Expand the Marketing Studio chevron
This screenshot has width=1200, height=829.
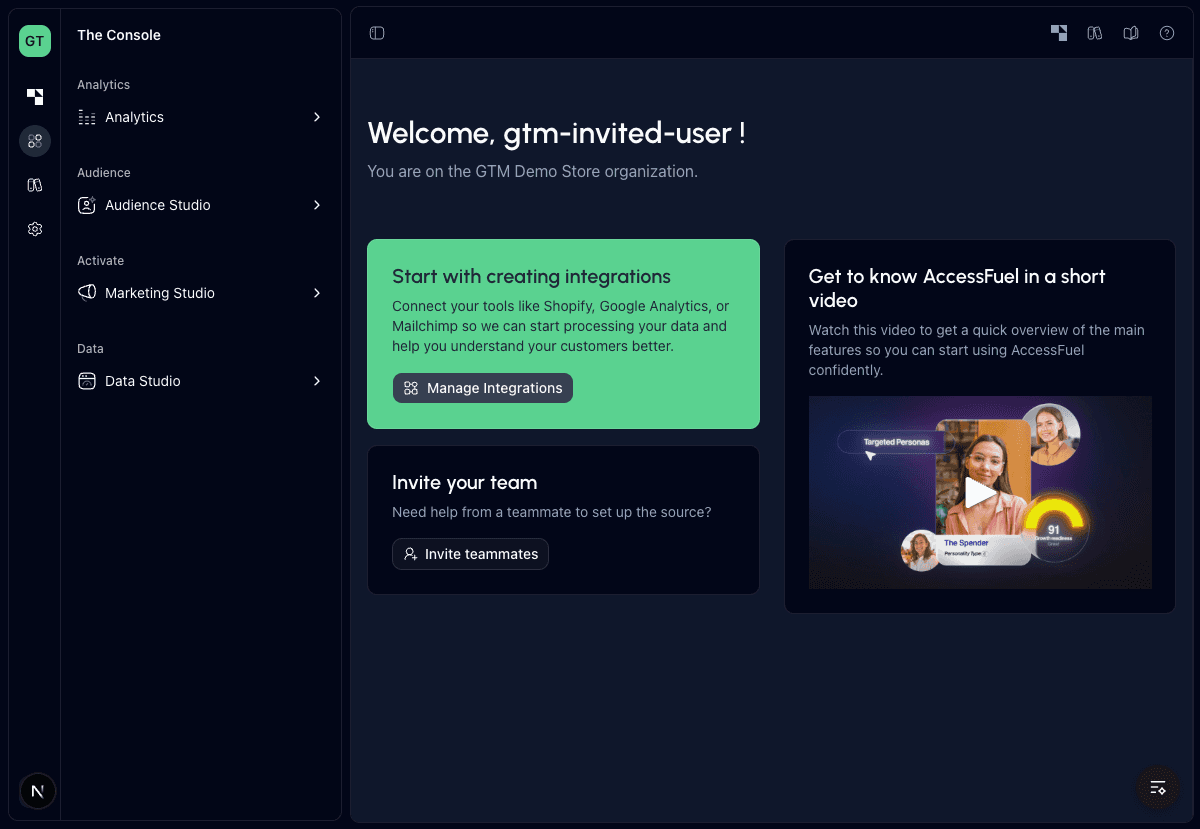coord(316,293)
